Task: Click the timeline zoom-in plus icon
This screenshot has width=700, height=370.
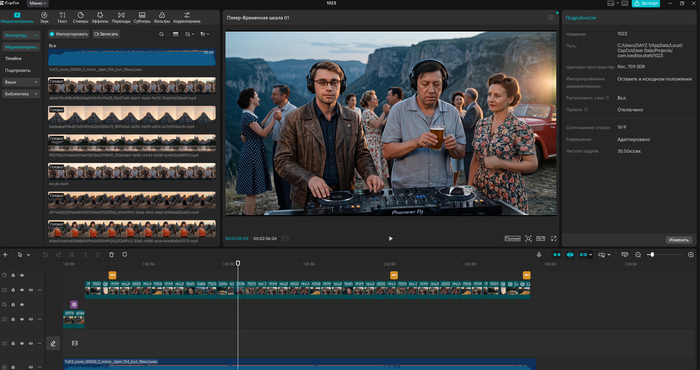Action: tap(691, 254)
